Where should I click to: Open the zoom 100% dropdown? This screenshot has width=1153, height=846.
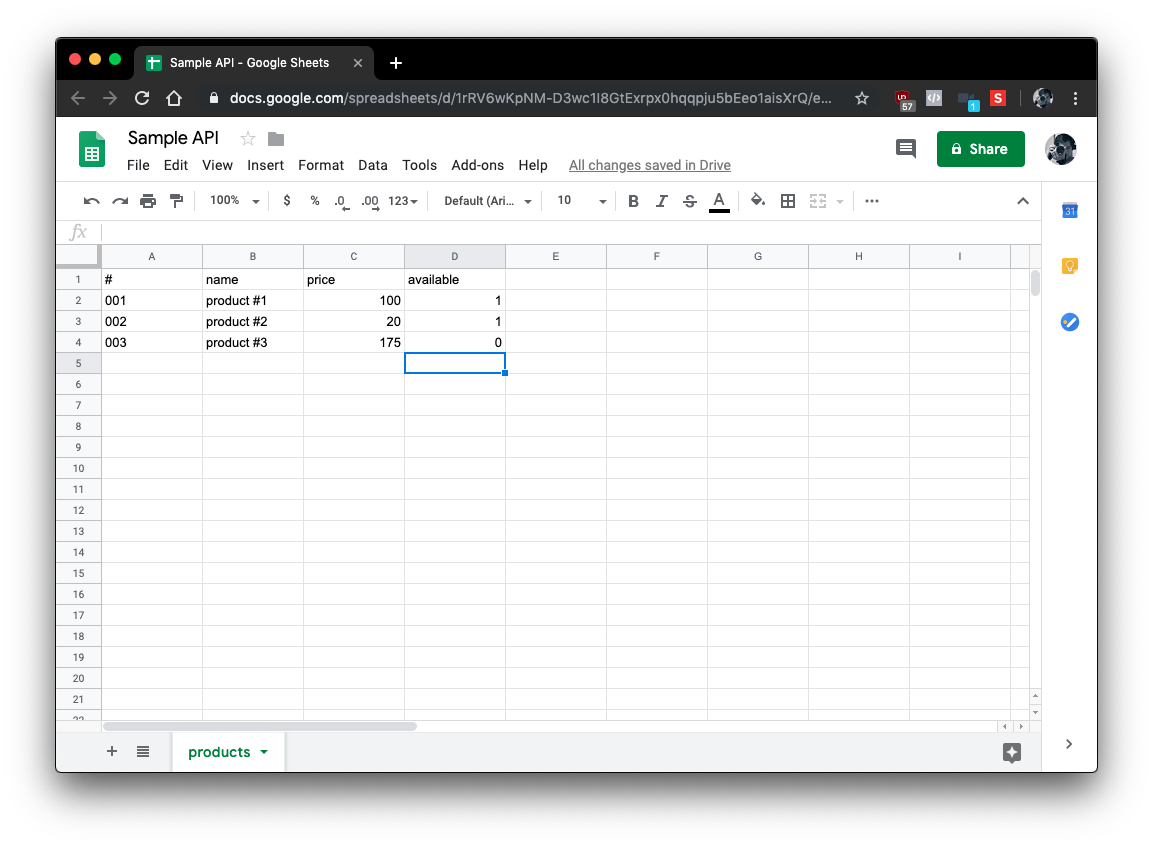coord(234,201)
